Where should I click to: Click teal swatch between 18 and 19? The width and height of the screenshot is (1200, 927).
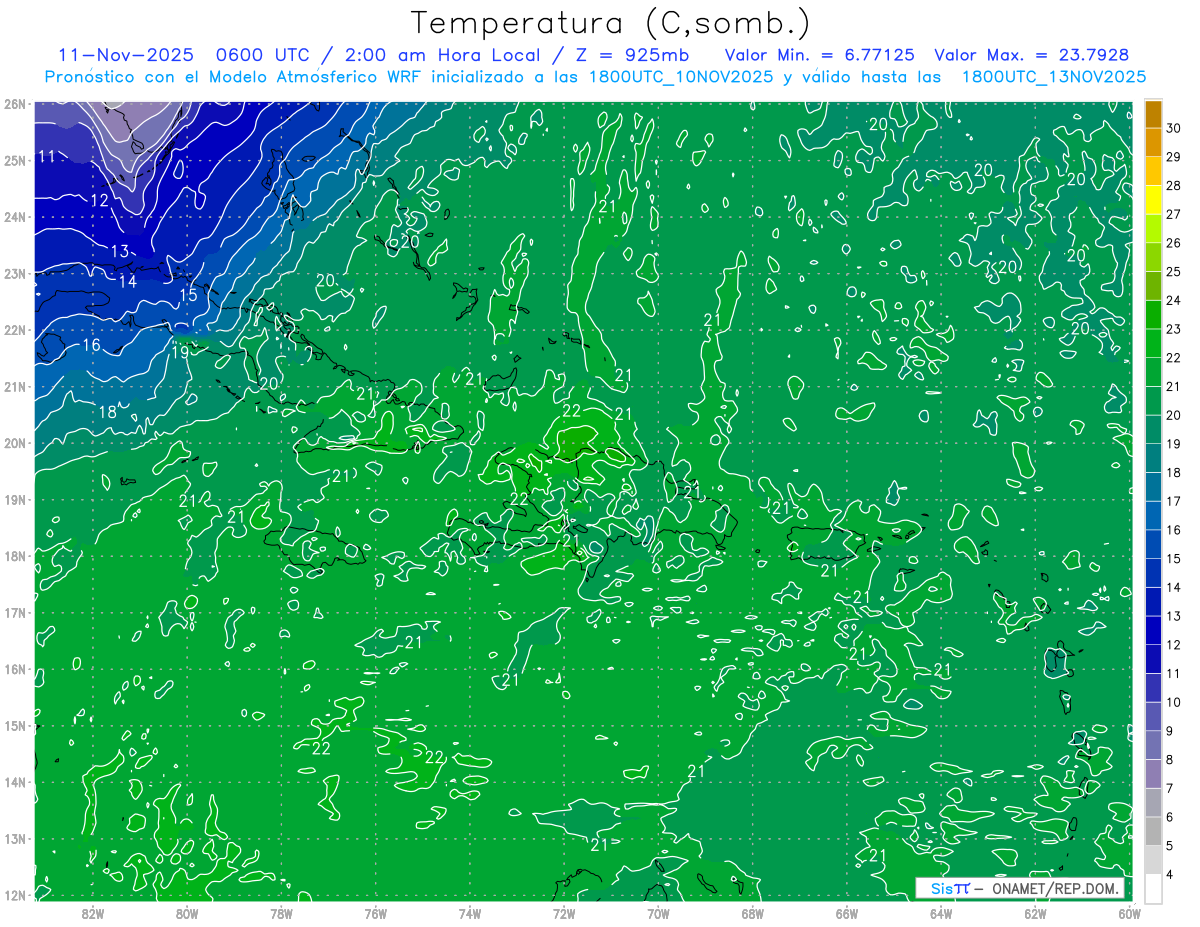click(x=1154, y=458)
